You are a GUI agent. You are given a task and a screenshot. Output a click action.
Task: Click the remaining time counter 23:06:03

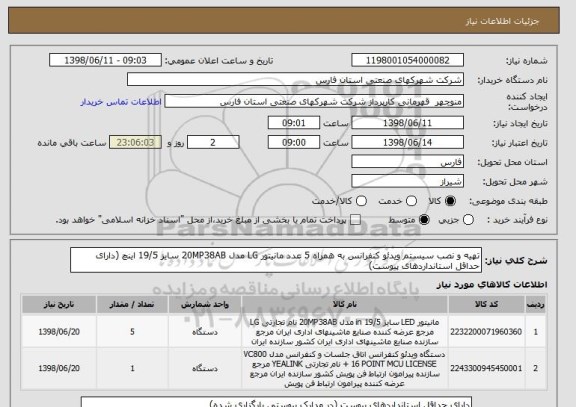tap(135, 142)
